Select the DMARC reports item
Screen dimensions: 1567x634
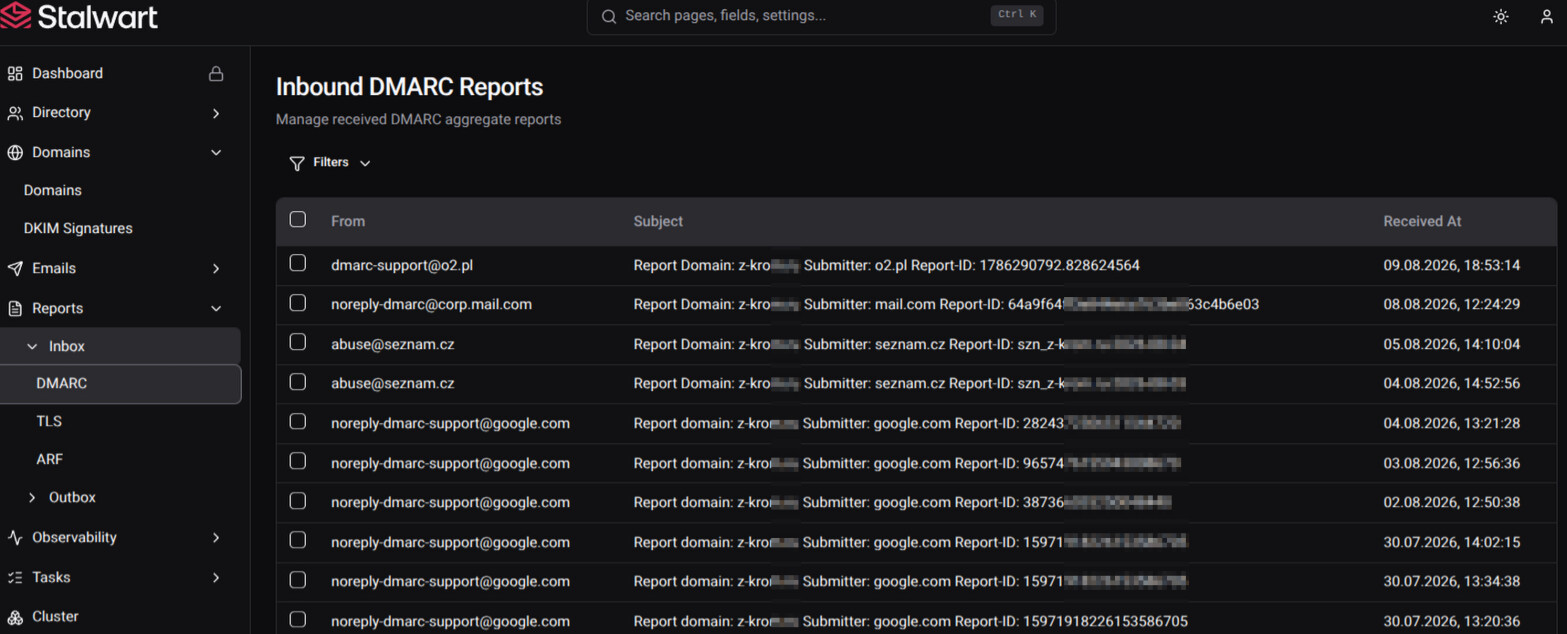click(x=120, y=384)
